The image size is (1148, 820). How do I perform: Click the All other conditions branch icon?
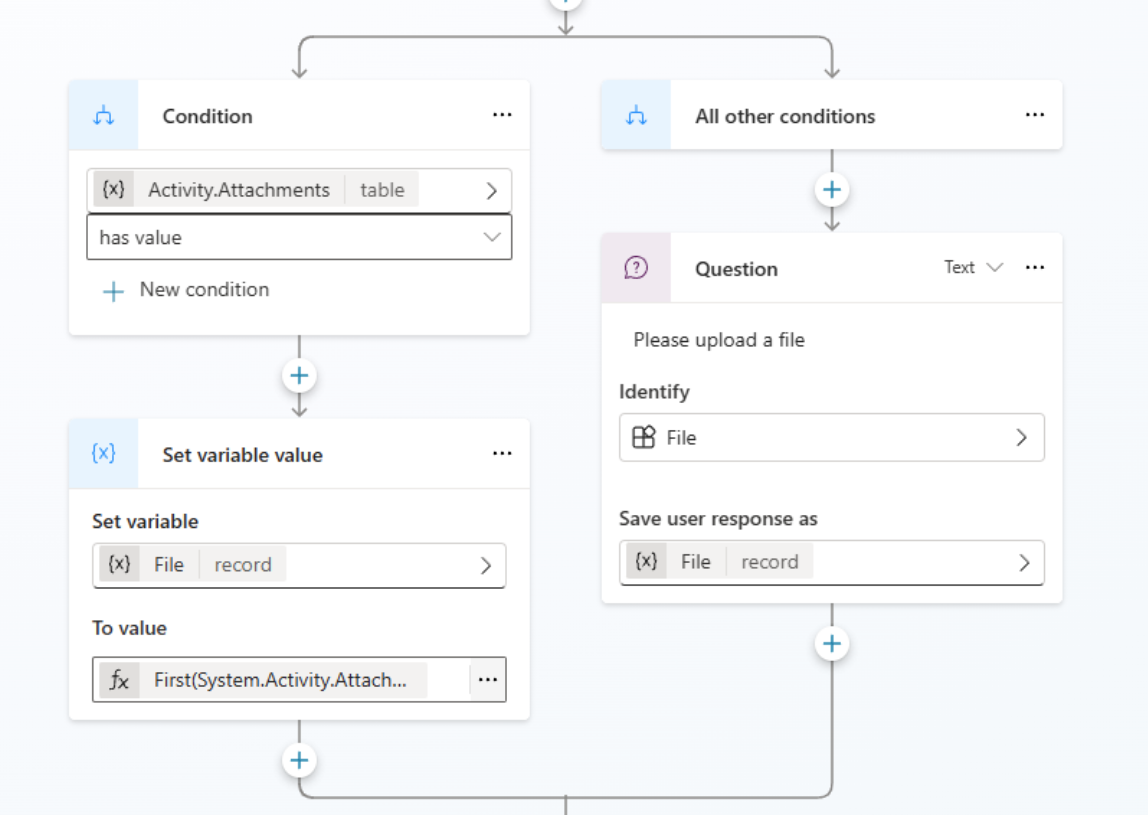(636, 116)
